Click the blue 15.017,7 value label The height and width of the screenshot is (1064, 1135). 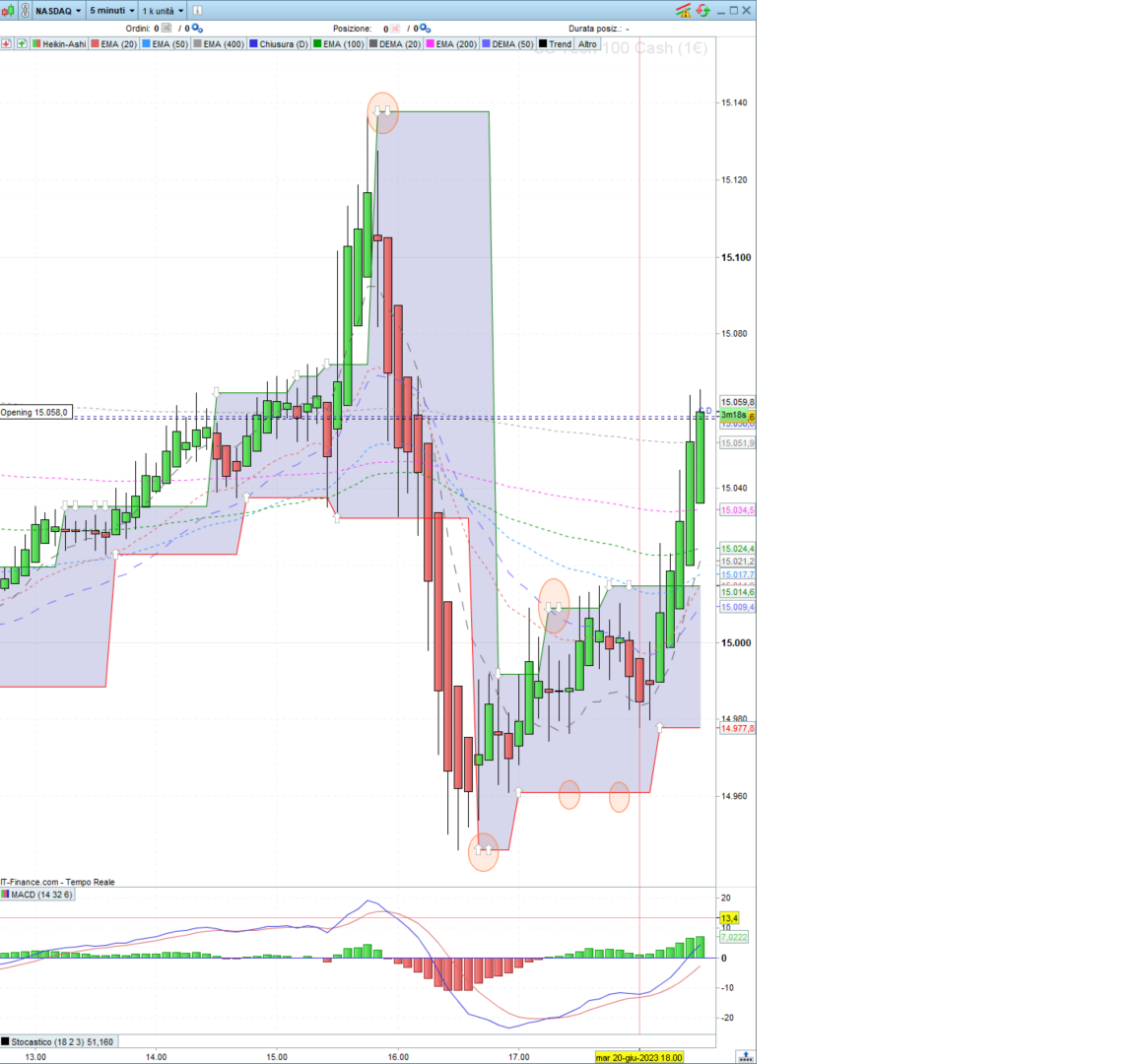[738, 574]
